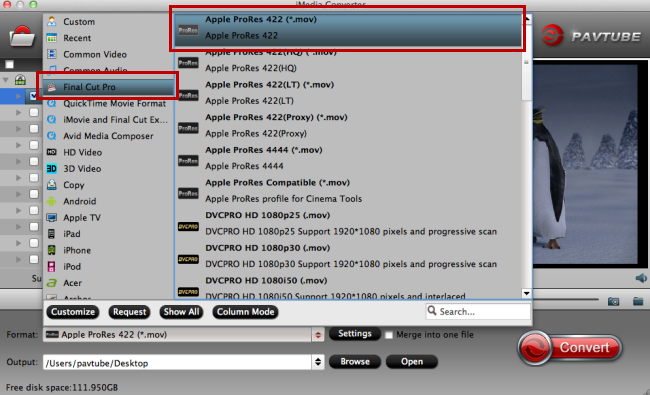Expand the first checked title row
This screenshot has width=650, height=395.
(x=18, y=96)
